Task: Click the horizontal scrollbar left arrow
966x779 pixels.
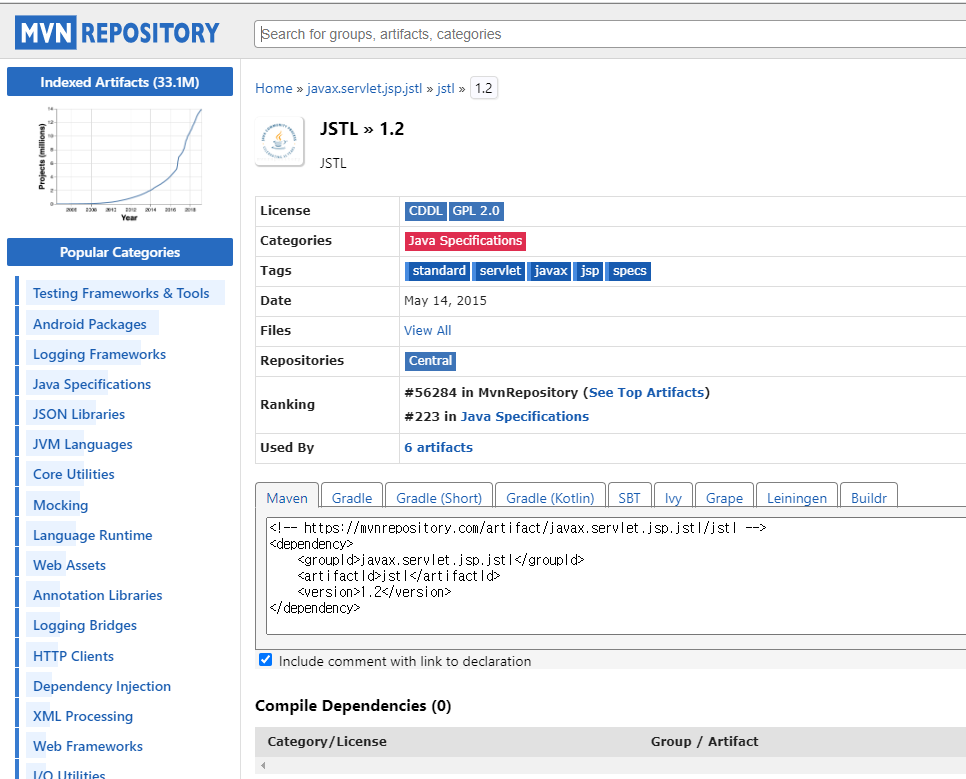Action: [x=263, y=765]
